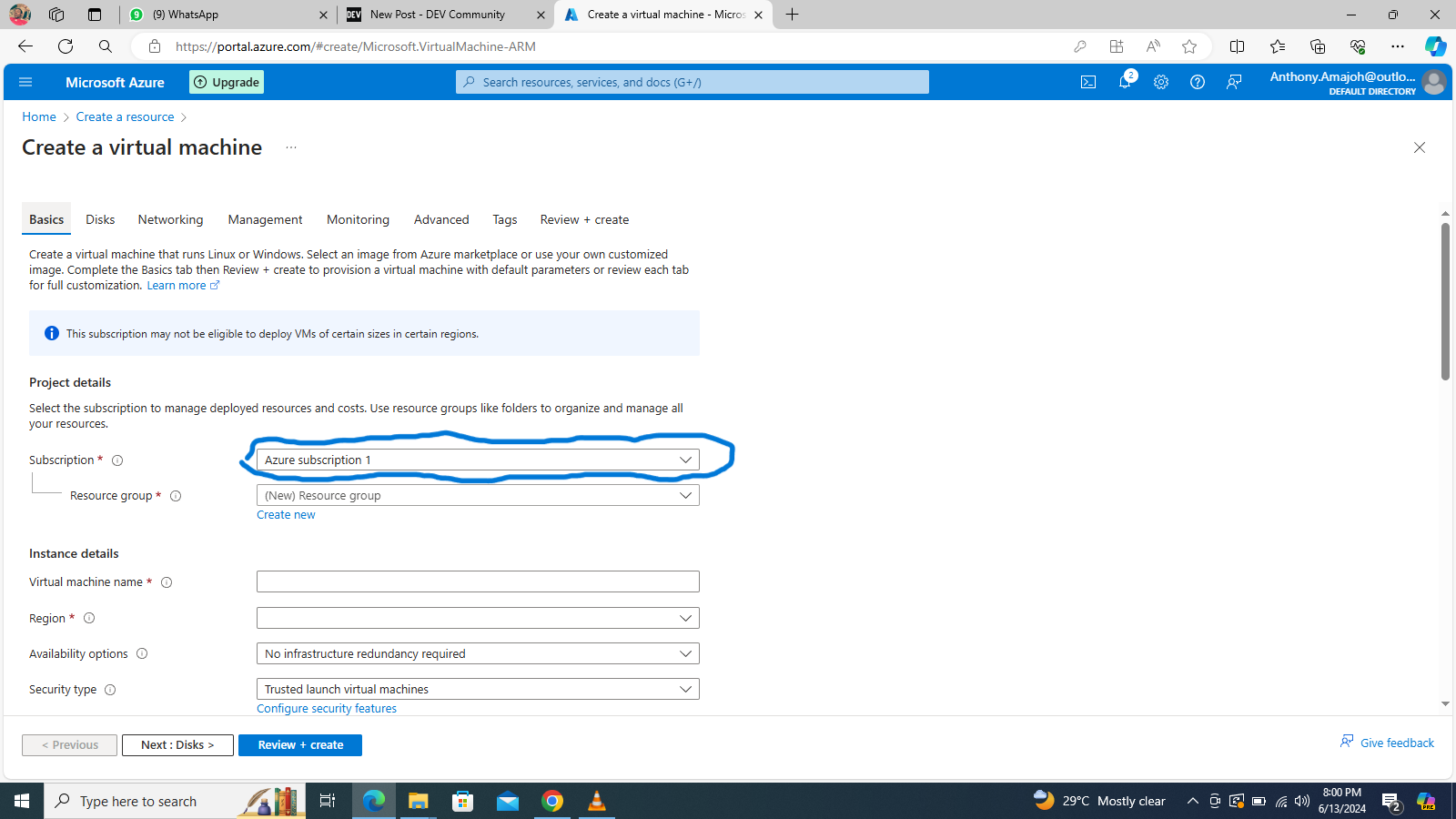Switch to the Monitoring tab
Screen dimensions: 1456x819
358,219
